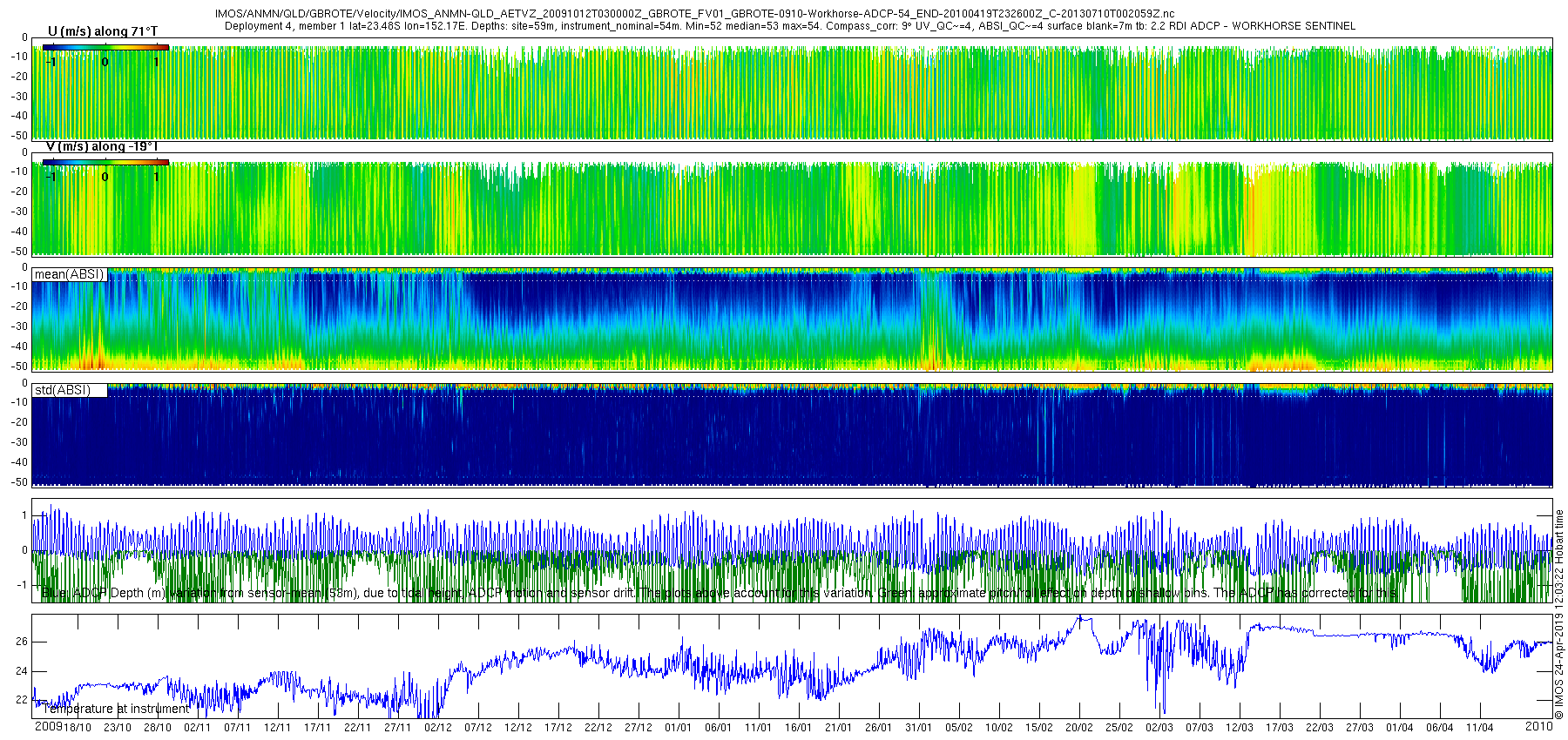1568x740 pixels.
Task: Click the 26 tick on temperature axis
Action: [22, 642]
